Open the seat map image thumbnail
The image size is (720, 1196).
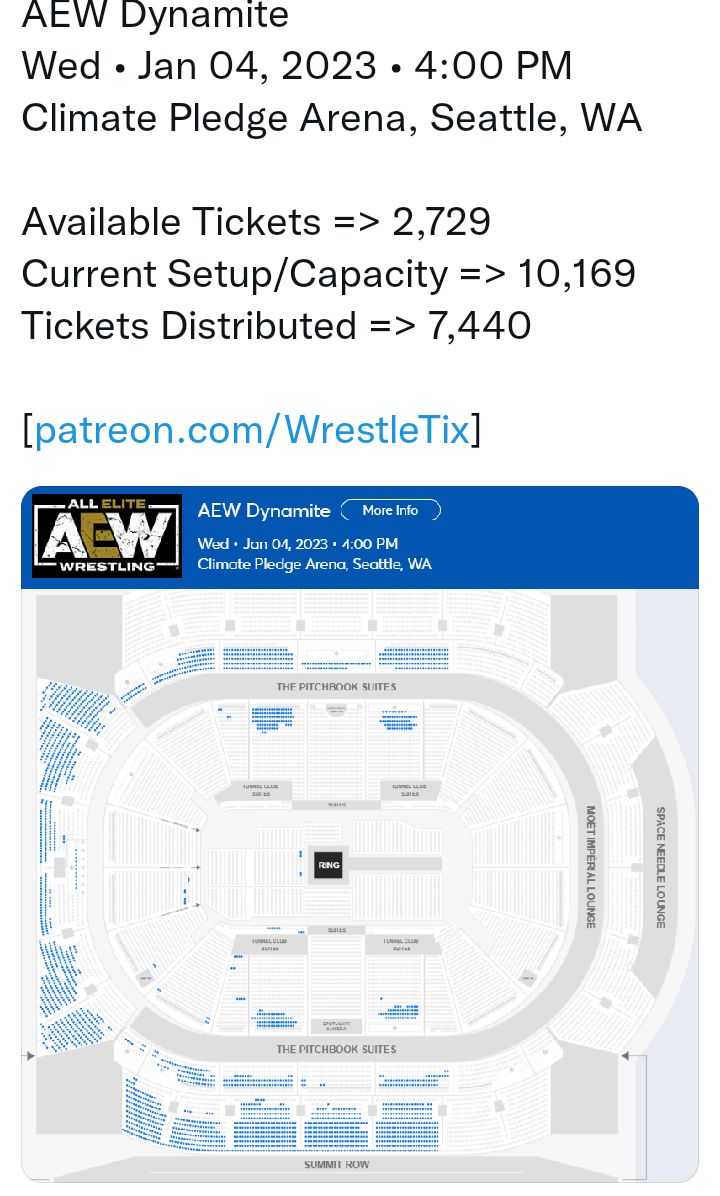tap(360, 834)
